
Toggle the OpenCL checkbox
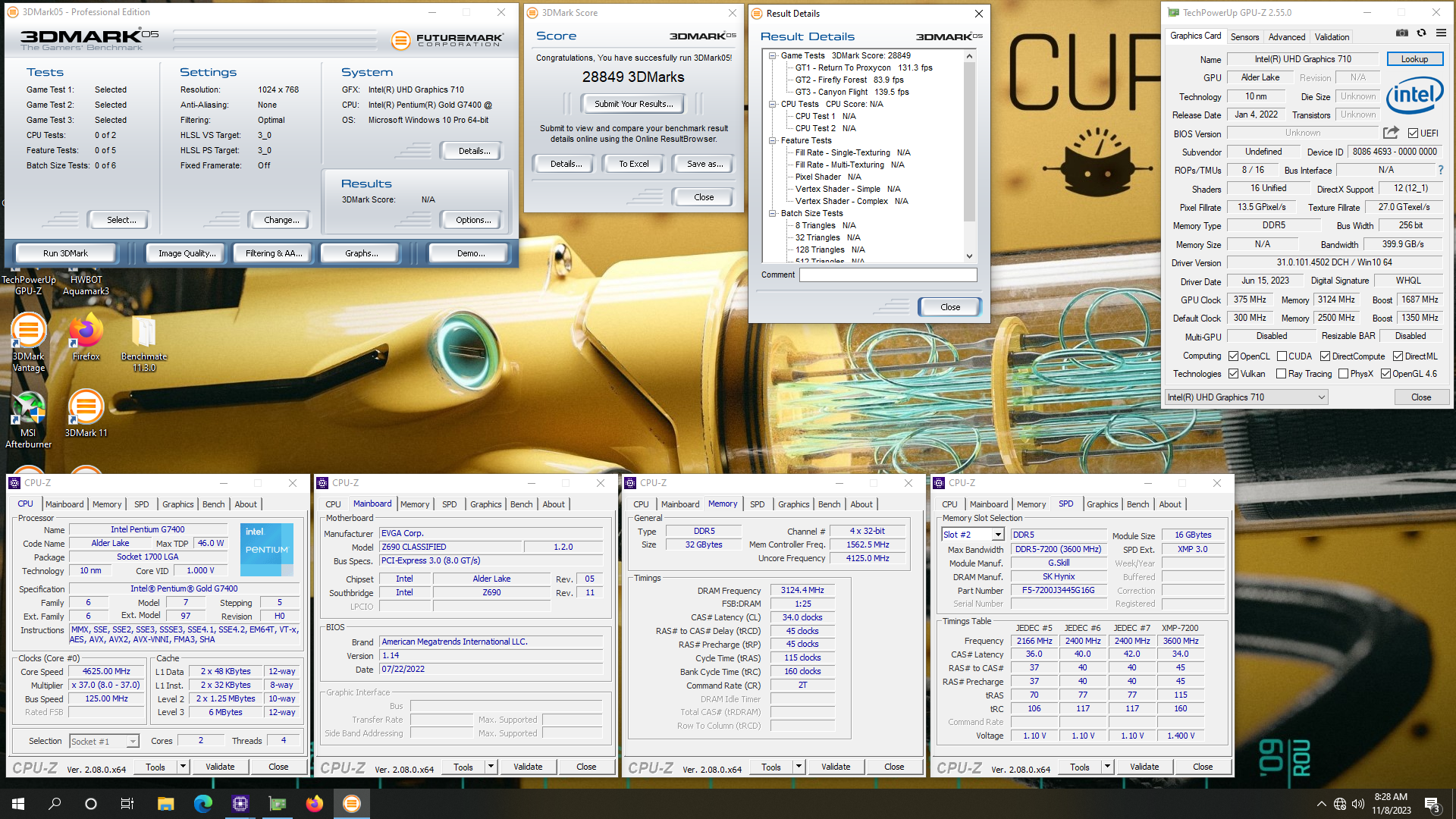[1234, 356]
